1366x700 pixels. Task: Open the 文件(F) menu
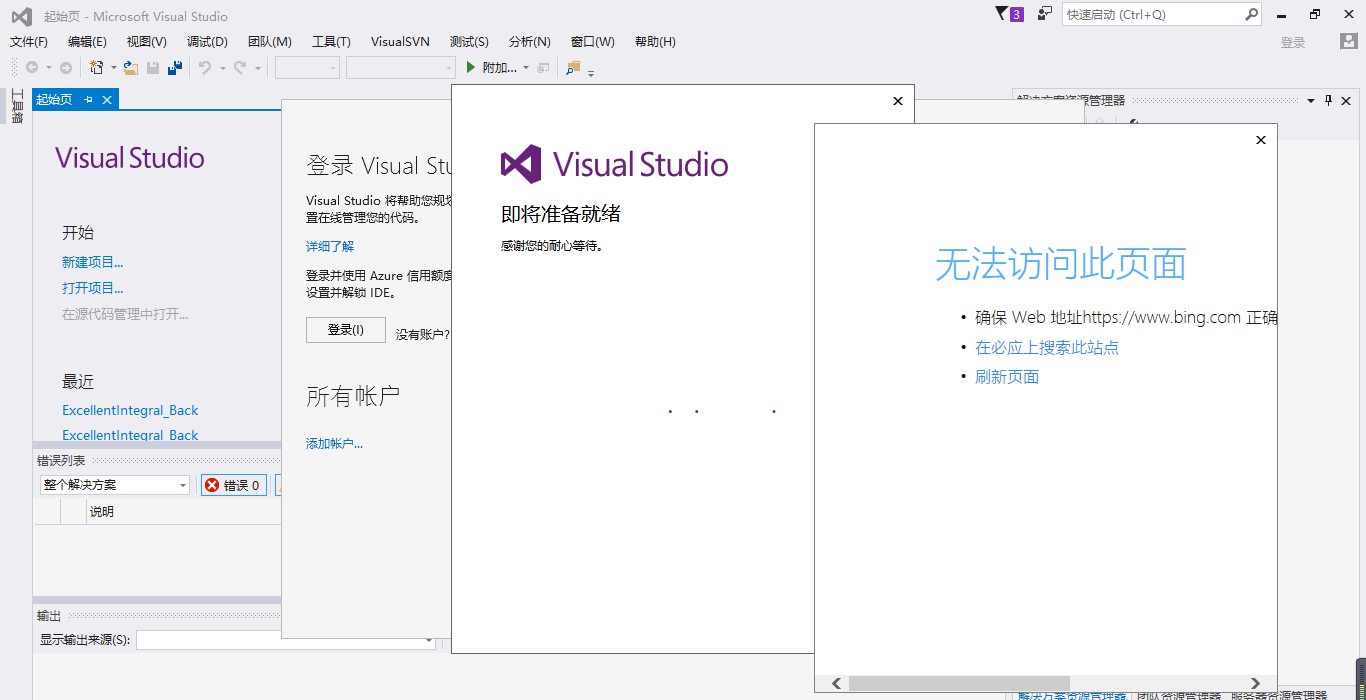pyautogui.click(x=29, y=41)
